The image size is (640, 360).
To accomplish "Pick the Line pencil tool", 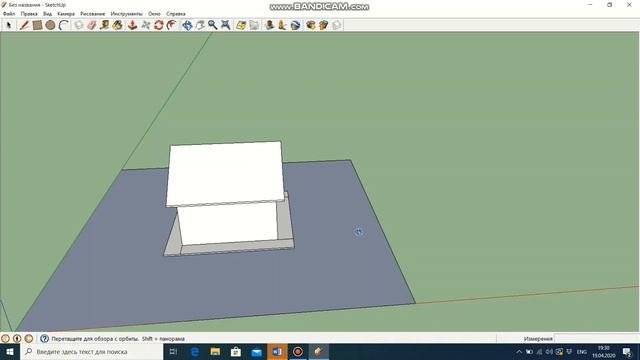I will coord(24,25).
